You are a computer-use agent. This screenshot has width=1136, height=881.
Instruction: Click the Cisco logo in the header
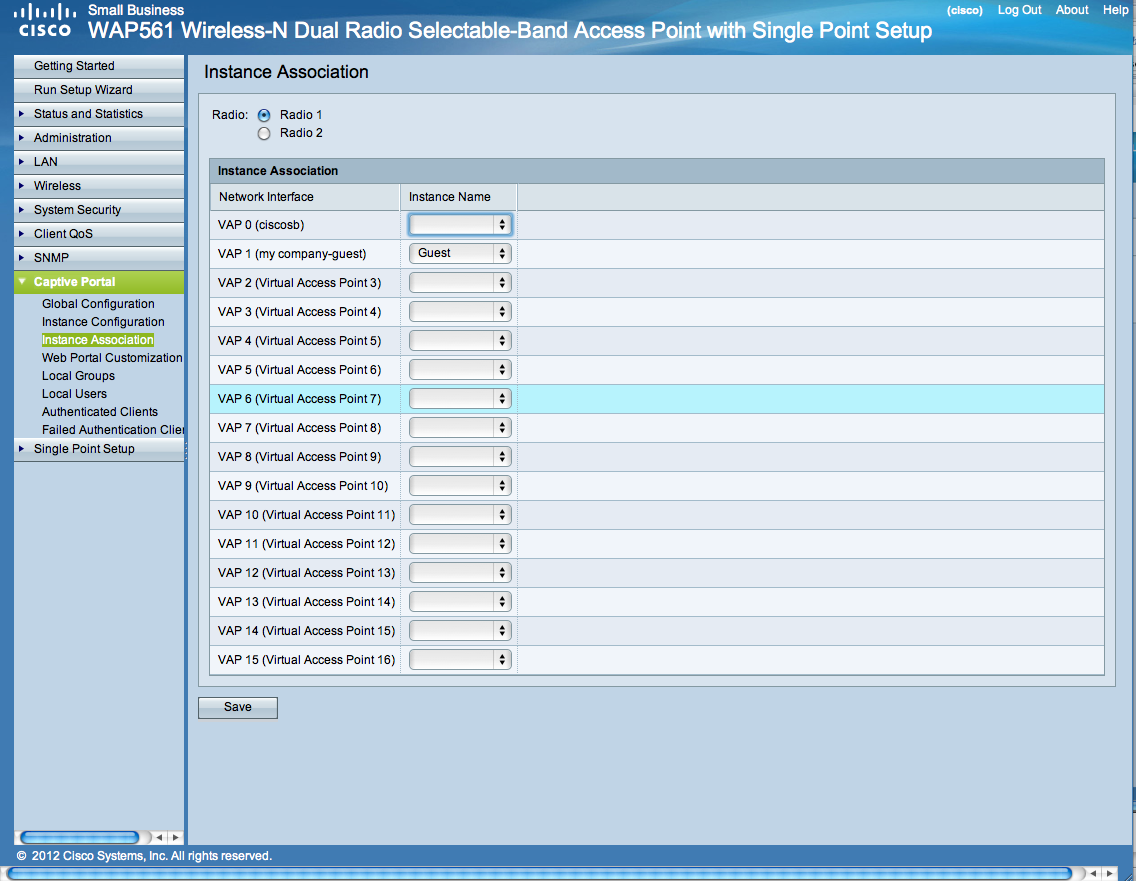coord(45,20)
